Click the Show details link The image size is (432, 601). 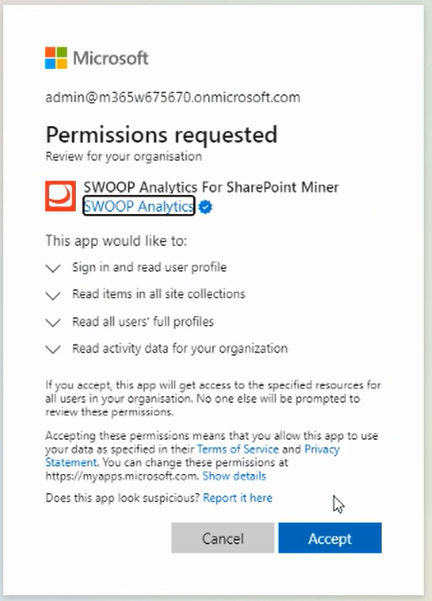(x=234, y=476)
